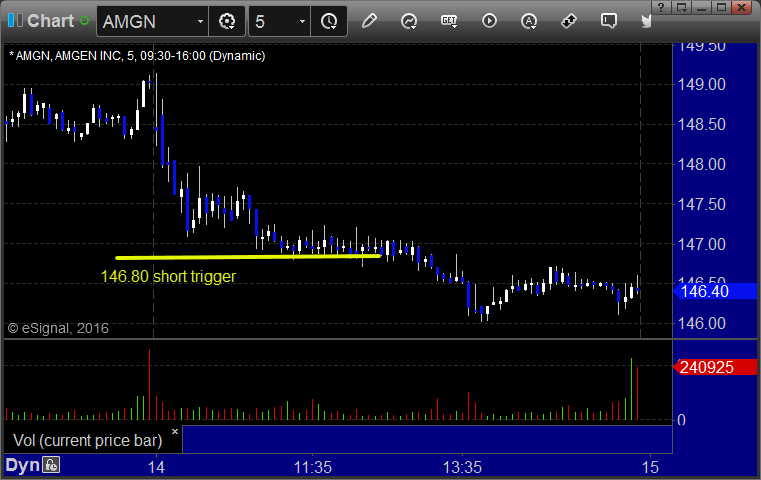This screenshot has height=480, width=761.
Task: Click the date label 14 on time axis
Action: pyautogui.click(x=156, y=467)
